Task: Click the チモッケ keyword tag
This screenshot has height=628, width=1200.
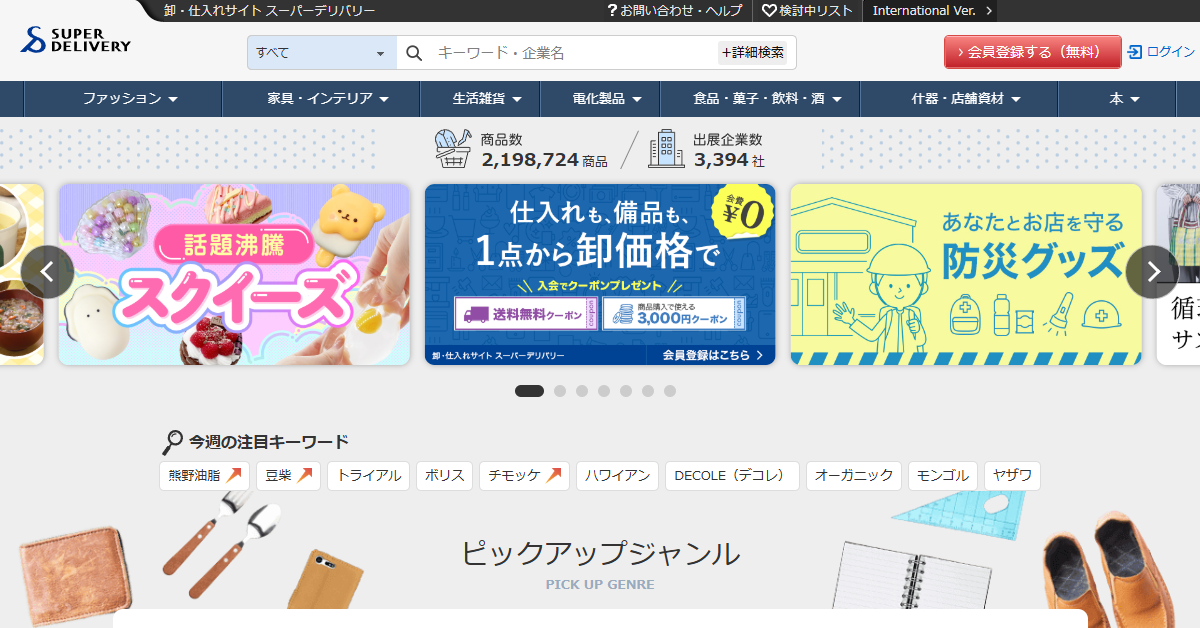Action: click(525, 476)
